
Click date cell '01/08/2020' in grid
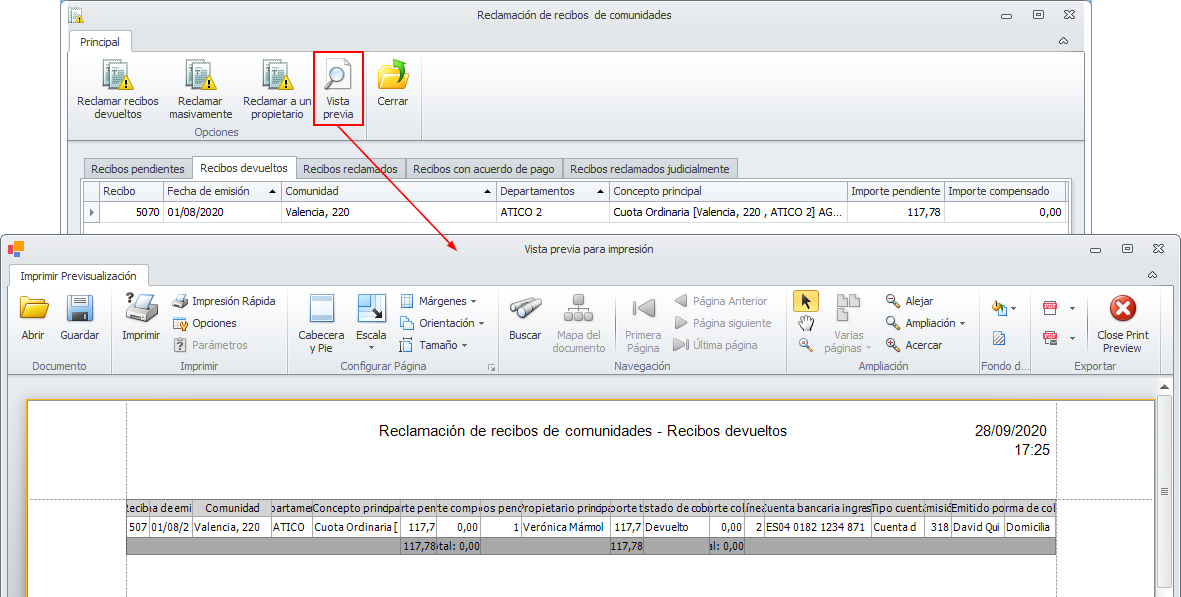(222, 212)
